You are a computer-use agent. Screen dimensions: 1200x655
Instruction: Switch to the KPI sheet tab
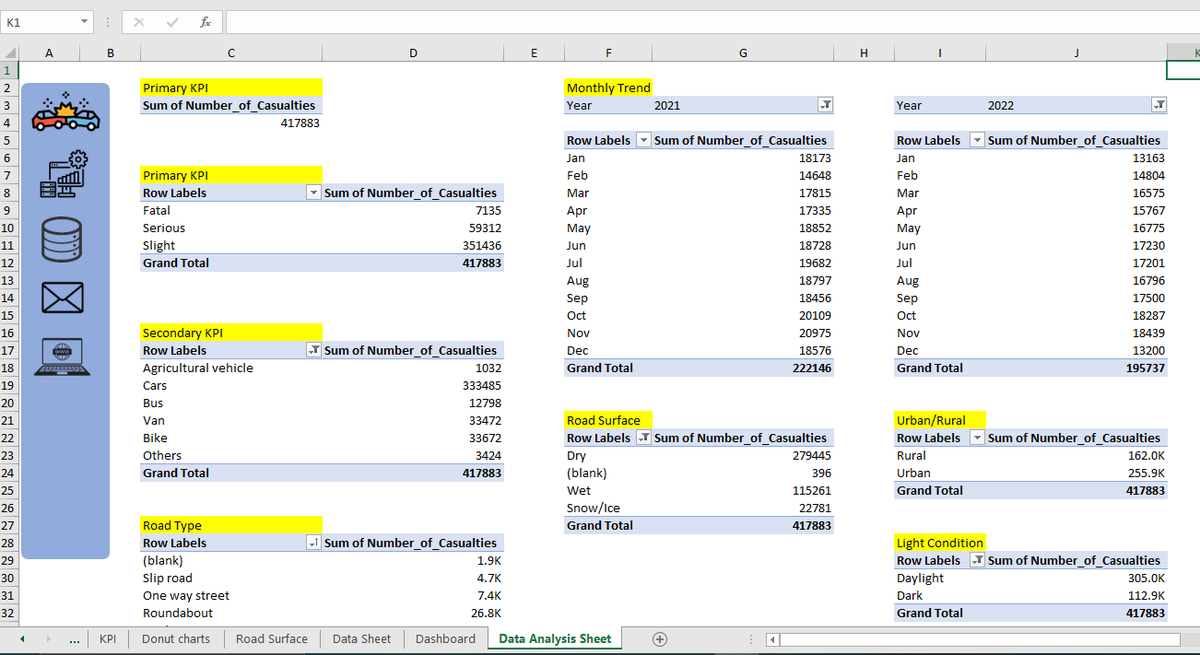[108, 639]
